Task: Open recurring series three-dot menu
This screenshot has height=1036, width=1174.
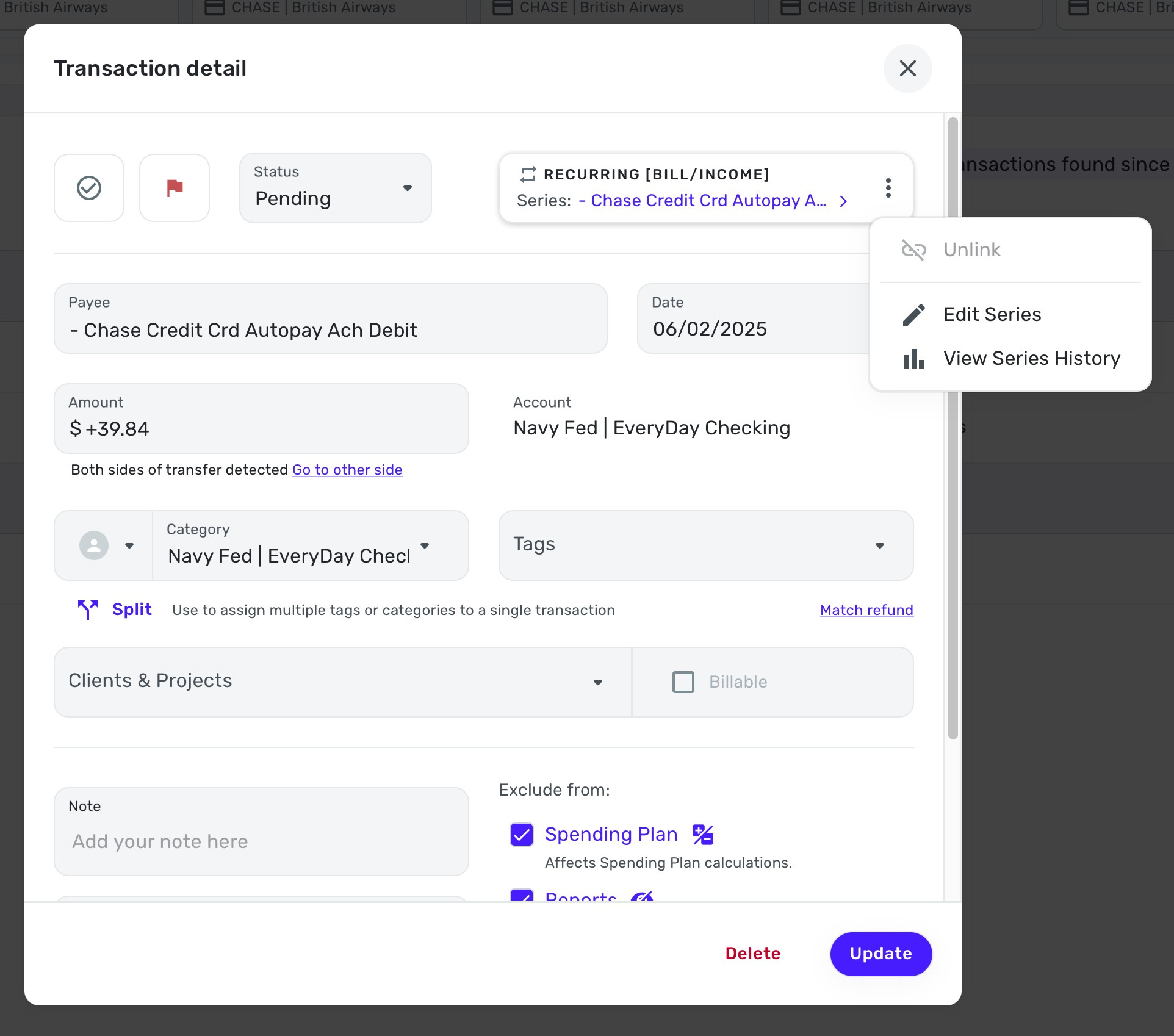Action: click(888, 188)
